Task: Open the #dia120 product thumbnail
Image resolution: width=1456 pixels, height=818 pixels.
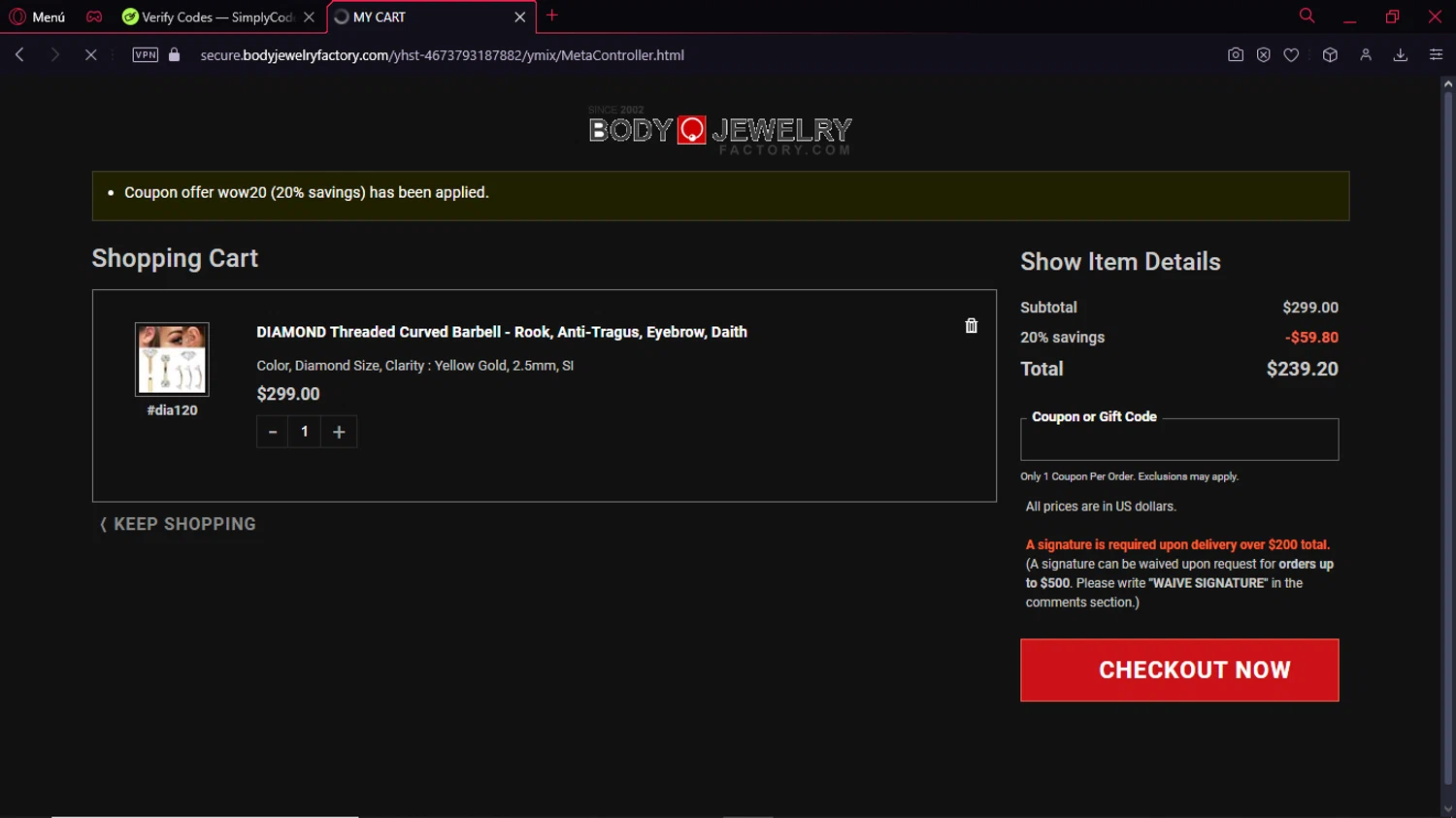Action: pos(172,359)
